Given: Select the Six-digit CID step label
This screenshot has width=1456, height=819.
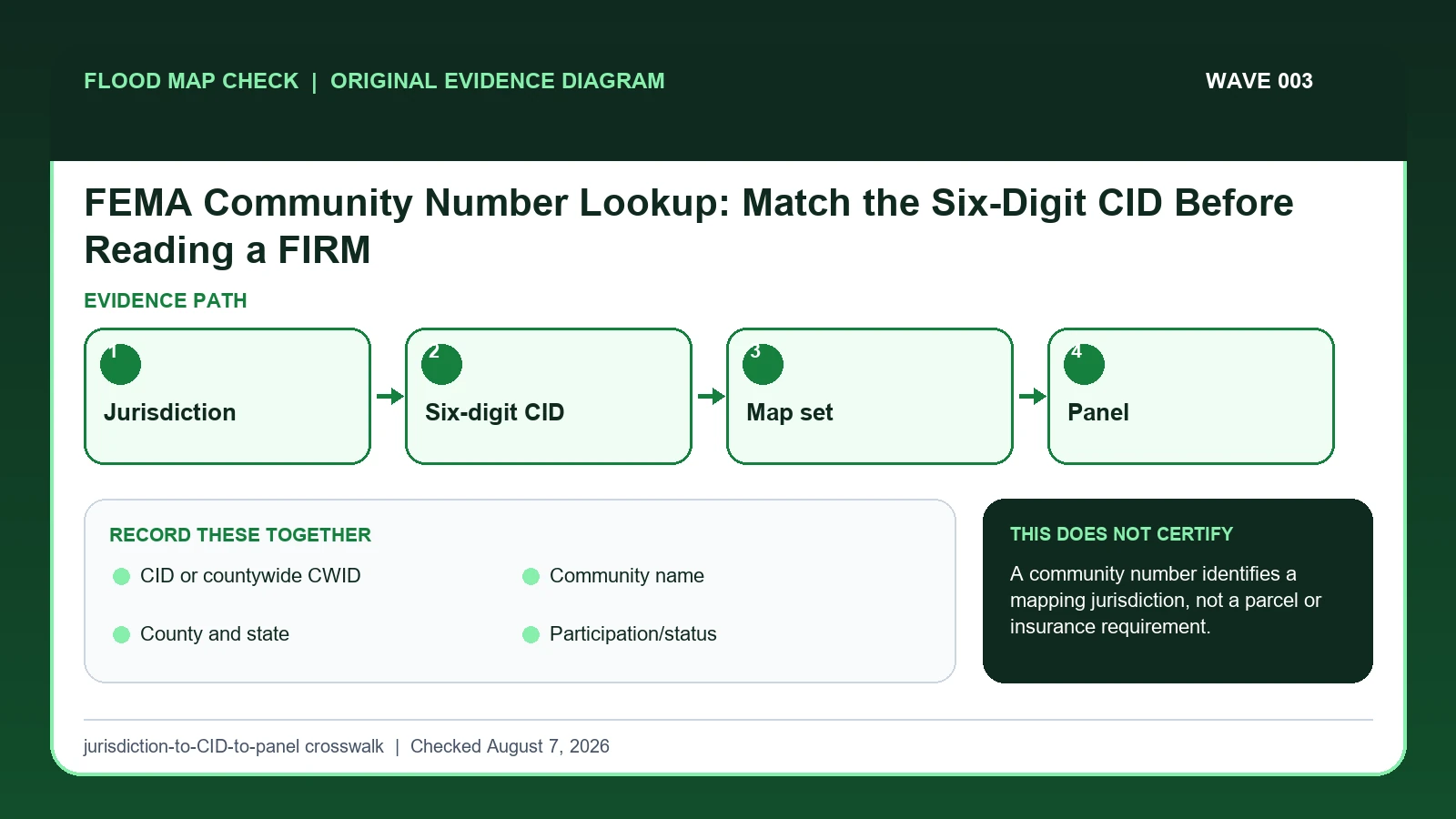Looking at the screenshot, I should pyautogui.click(x=494, y=412).
